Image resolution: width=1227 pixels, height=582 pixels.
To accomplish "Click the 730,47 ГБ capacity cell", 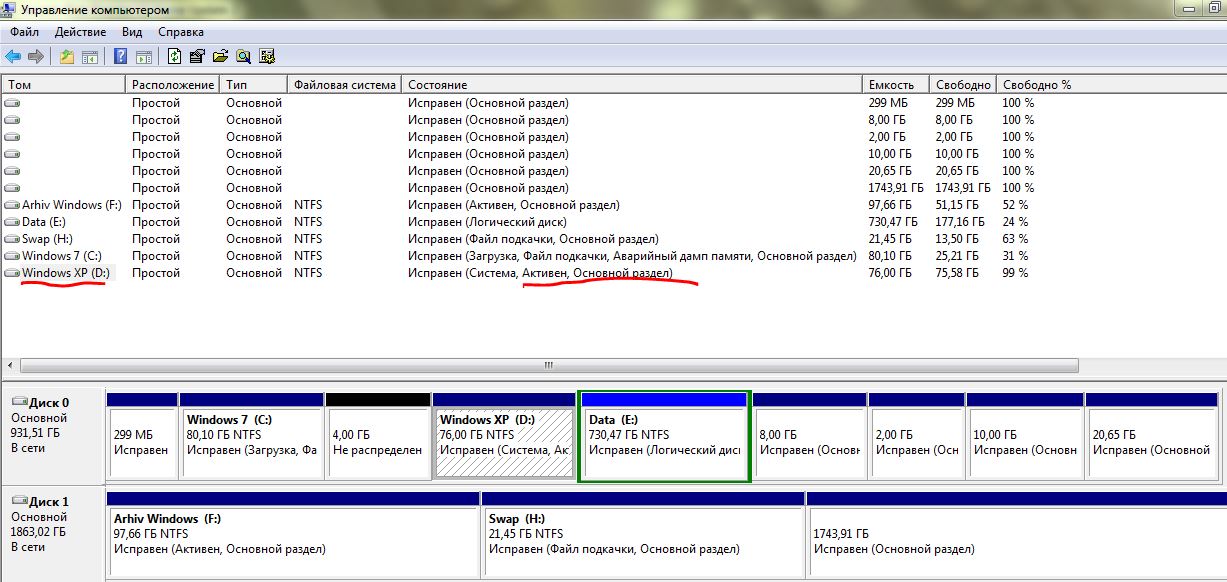I will point(893,222).
